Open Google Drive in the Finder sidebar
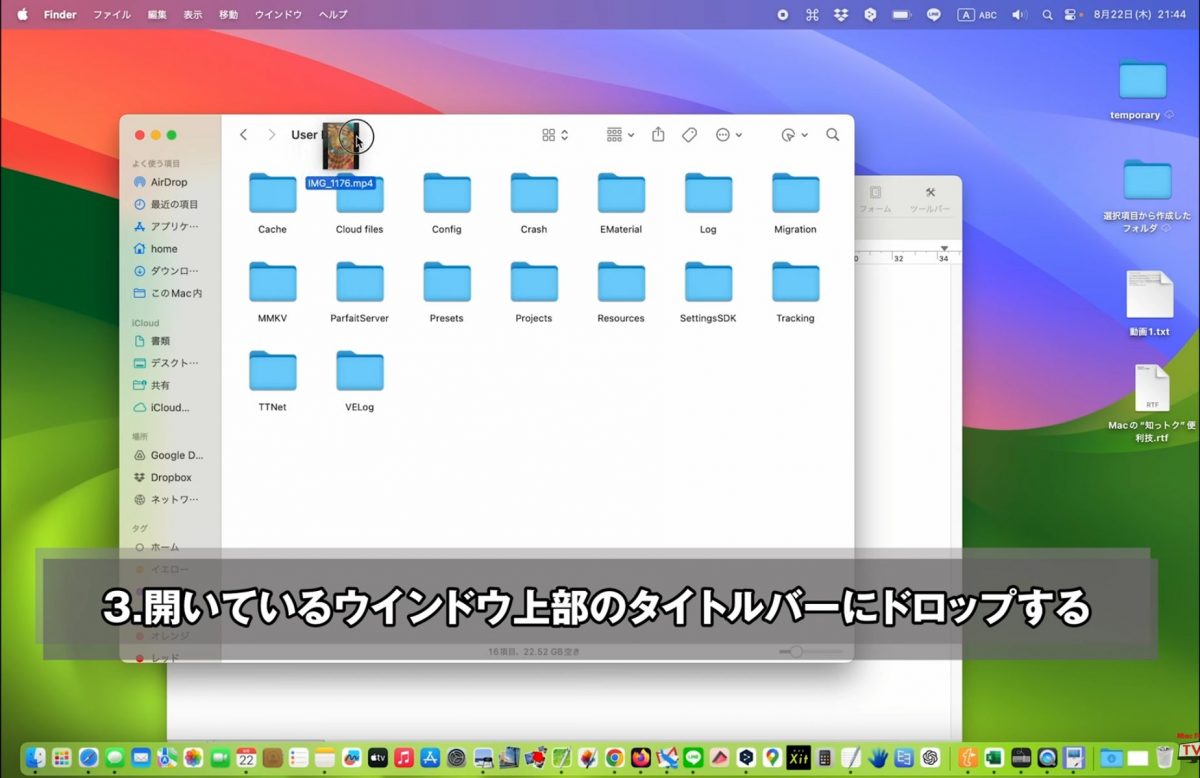Screen dimensions: 1200x778 (x=169, y=455)
